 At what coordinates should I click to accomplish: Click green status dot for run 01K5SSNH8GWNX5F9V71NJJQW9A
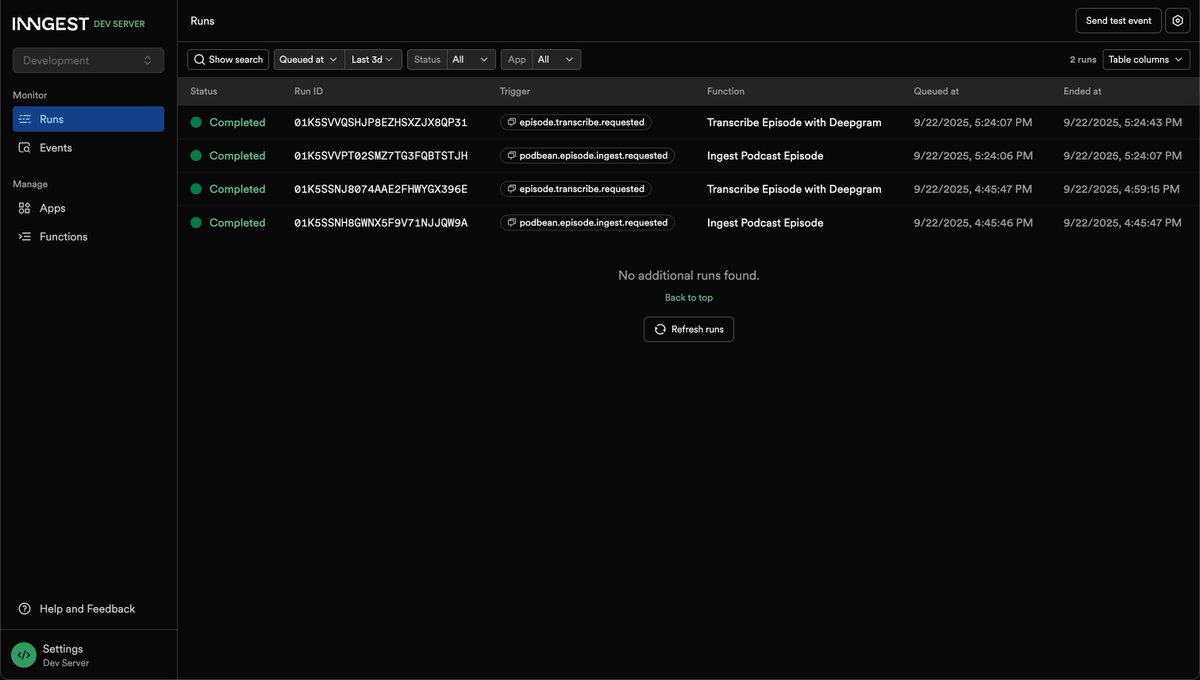pos(196,223)
